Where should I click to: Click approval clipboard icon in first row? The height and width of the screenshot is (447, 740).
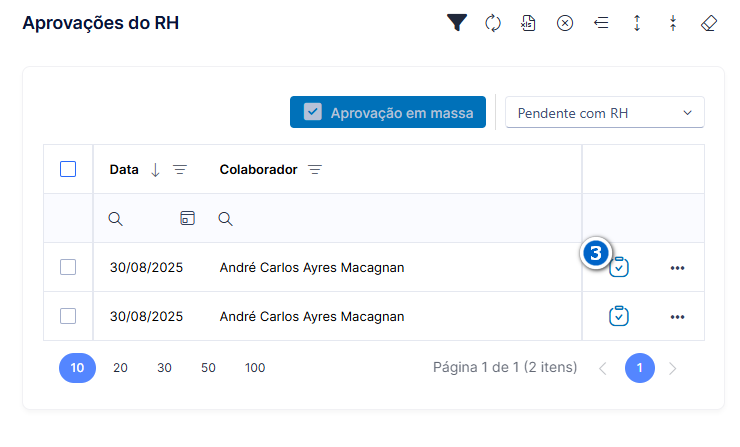coord(619,267)
